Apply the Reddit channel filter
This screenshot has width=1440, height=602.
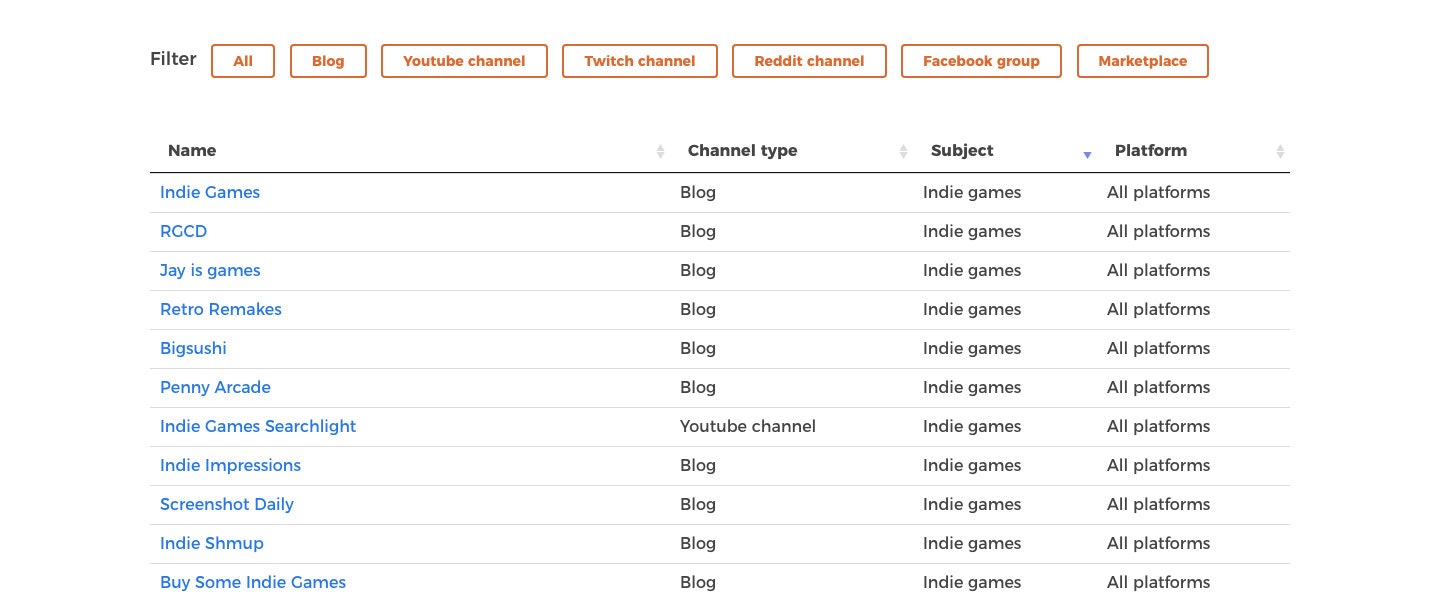[809, 61]
